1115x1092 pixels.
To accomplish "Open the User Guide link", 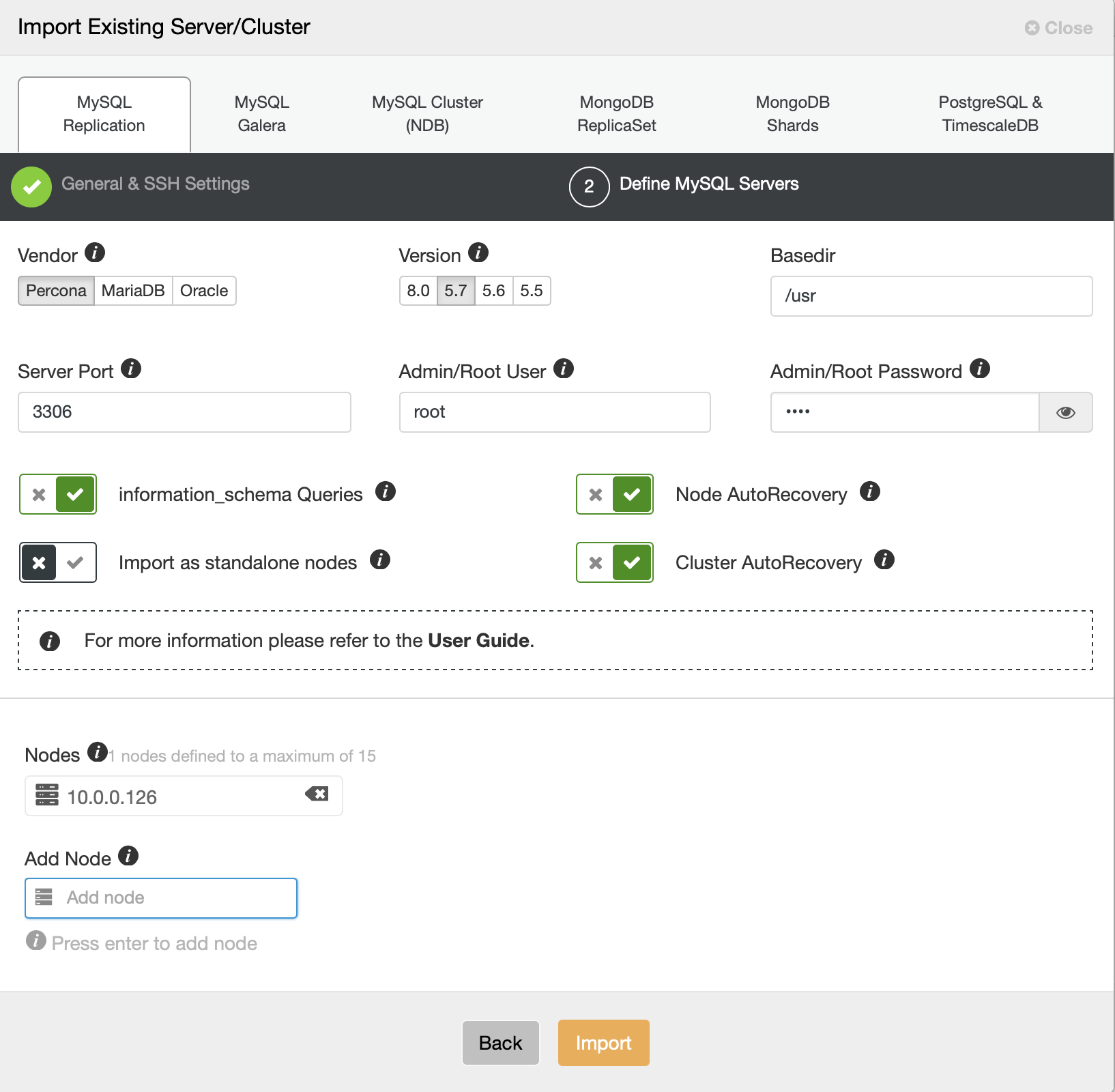I will tap(479, 640).
